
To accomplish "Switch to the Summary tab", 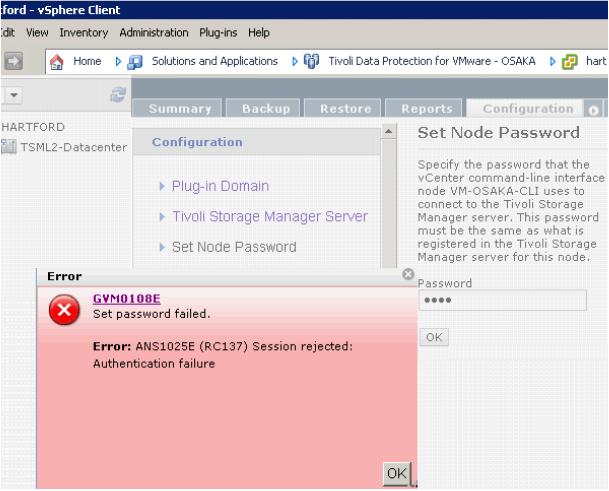I will [177, 108].
